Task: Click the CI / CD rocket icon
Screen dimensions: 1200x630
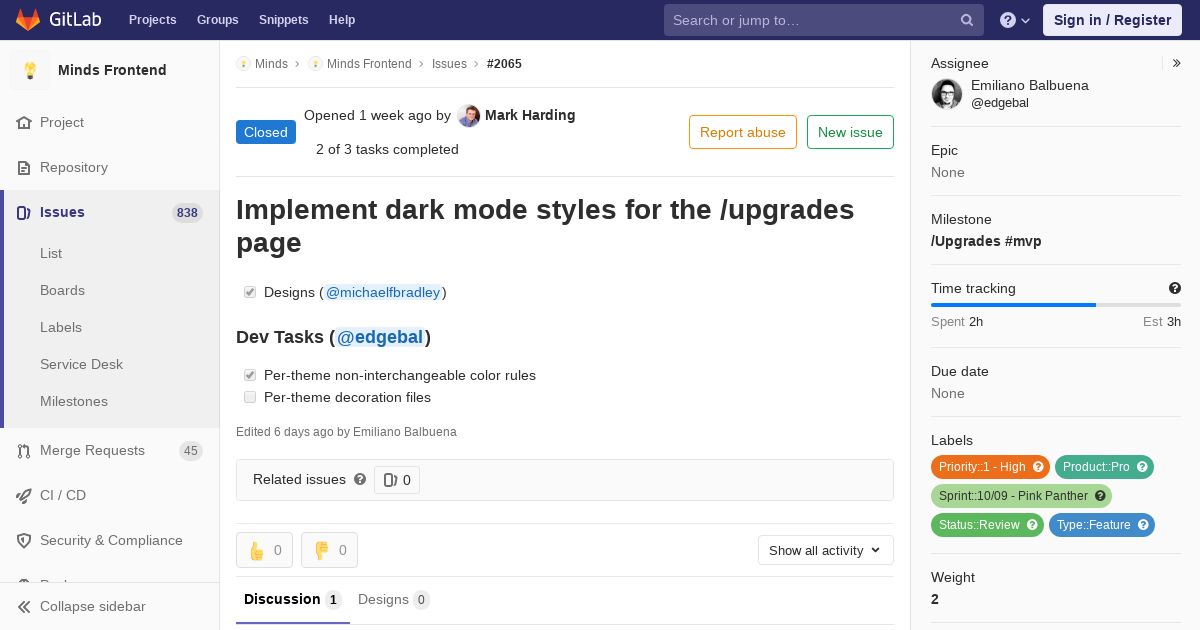Action: (24, 495)
